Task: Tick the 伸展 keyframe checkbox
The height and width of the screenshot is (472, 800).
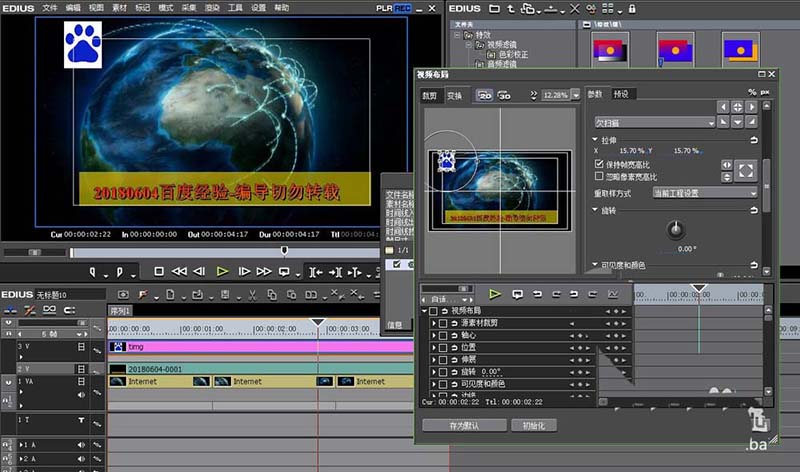Action: [443, 360]
